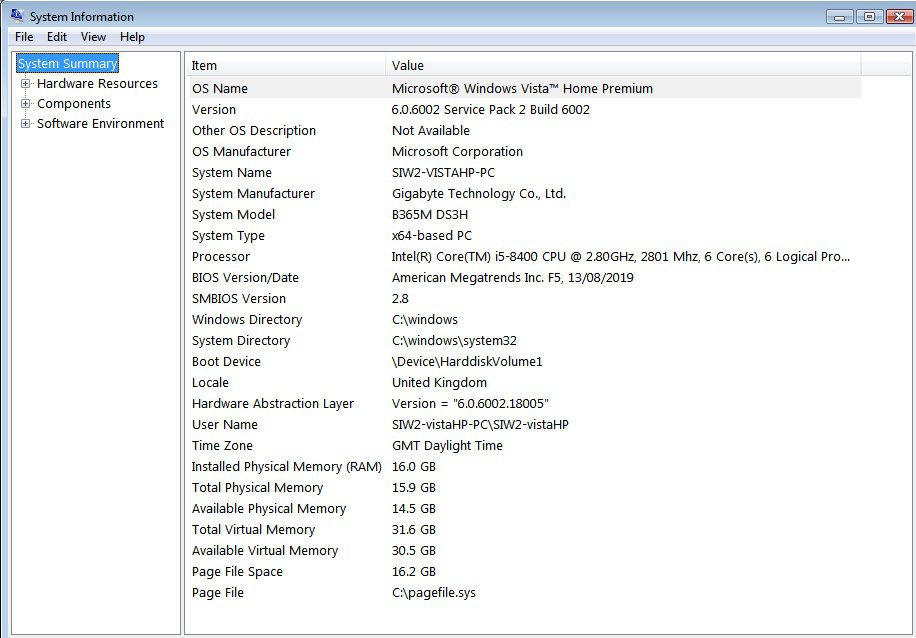
Task: Click the value 31.6 GB
Action: click(x=414, y=530)
